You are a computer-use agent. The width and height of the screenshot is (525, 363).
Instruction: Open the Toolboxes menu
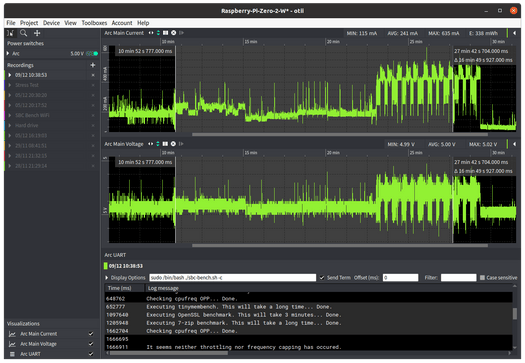tap(94, 23)
